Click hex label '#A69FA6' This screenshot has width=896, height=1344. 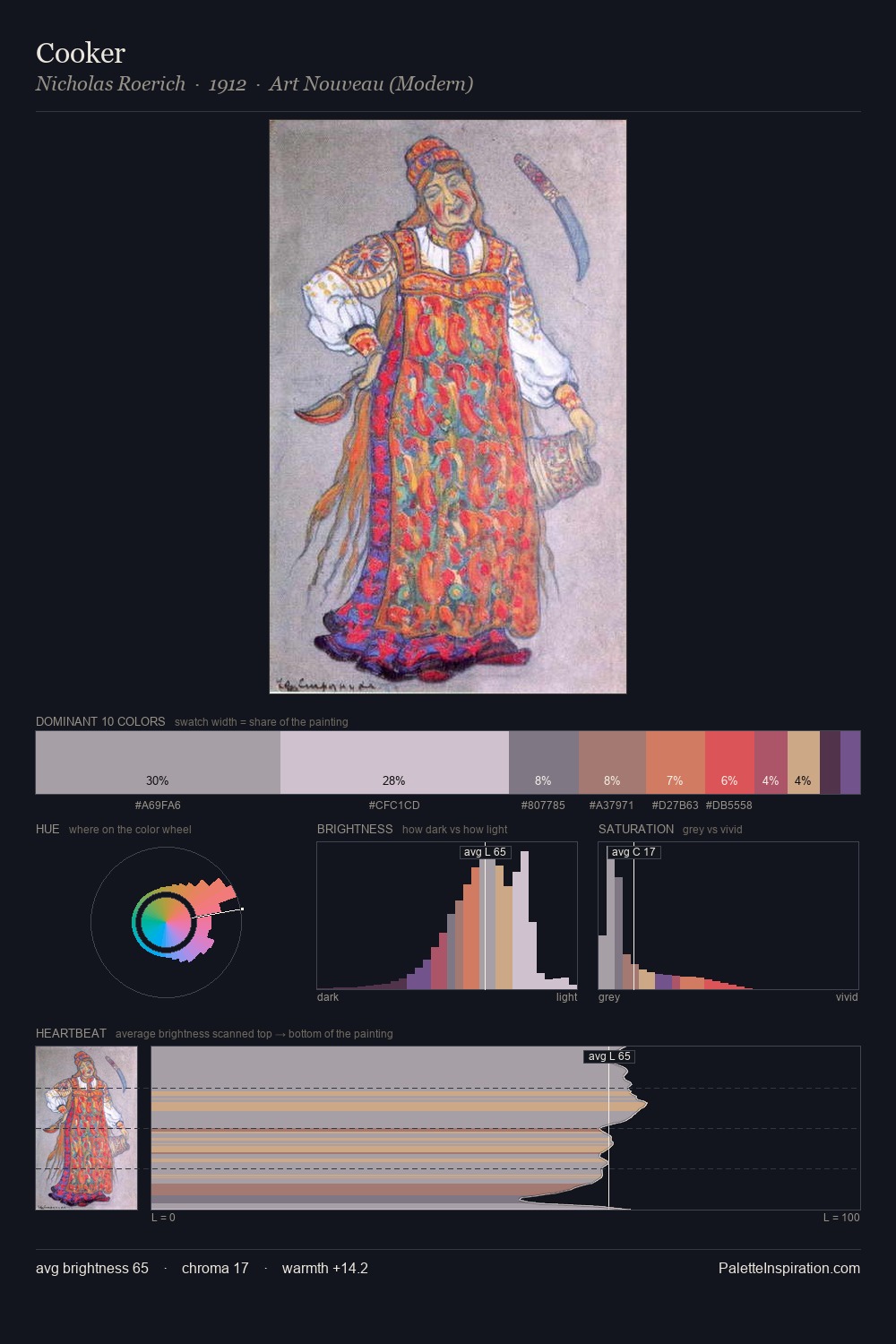pyautogui.click(x=158, y=805)
